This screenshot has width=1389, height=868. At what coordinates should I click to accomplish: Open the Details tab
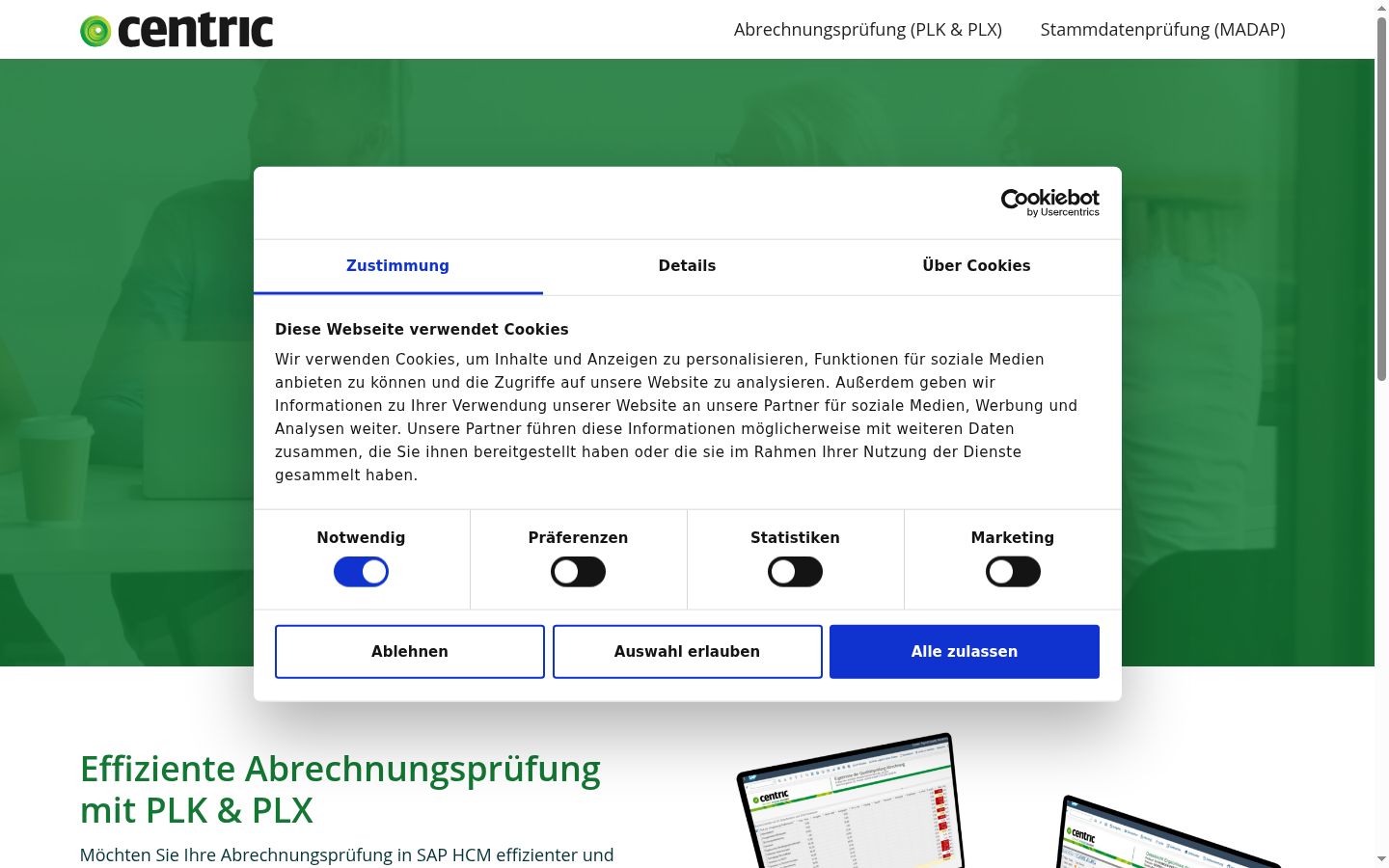click(x=687, y=266)
